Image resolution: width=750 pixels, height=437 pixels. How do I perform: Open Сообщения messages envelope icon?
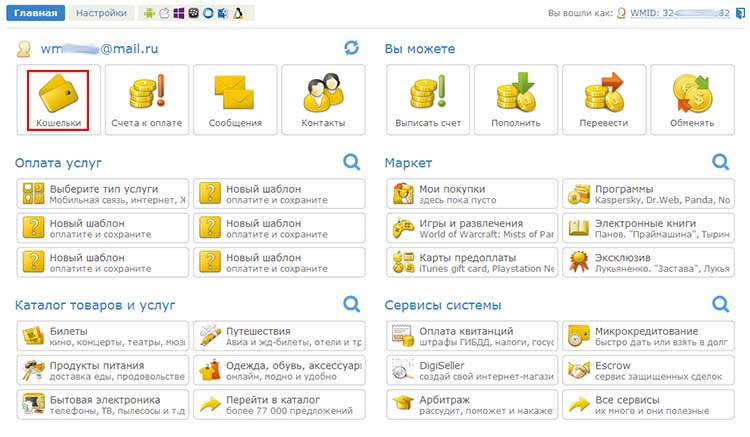click(x=235, y=100)
